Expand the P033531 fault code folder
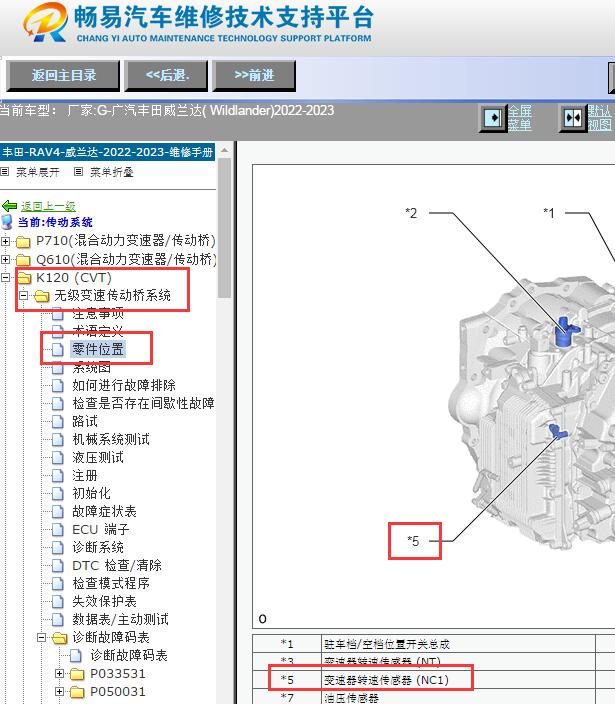615x704 pixels. pyautogui.click(x=59, y=673)
